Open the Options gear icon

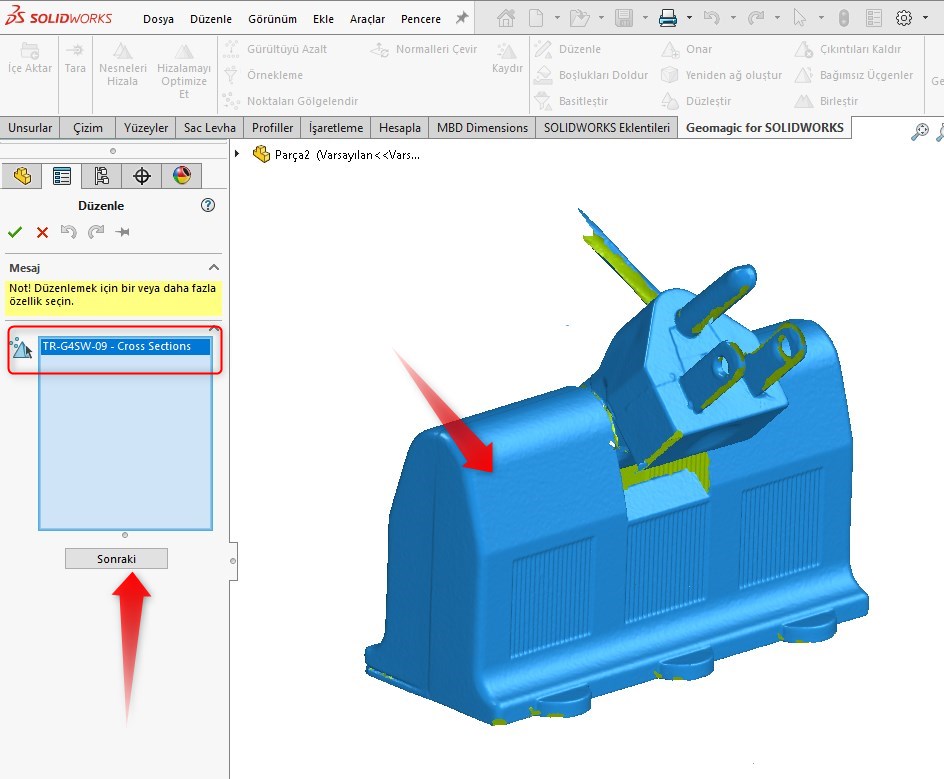904,18
